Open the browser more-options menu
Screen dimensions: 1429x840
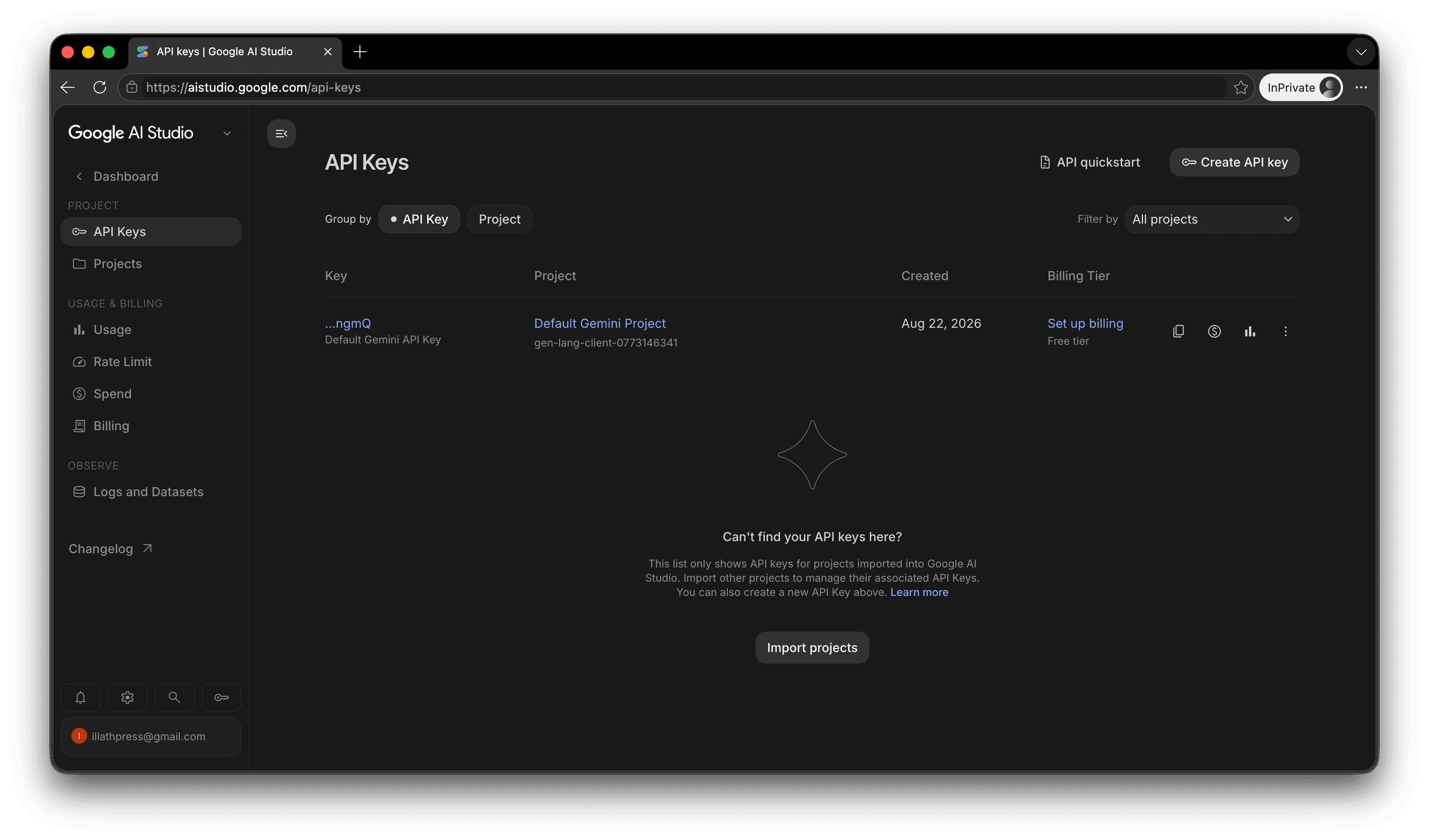click(x=1361, y=87)
